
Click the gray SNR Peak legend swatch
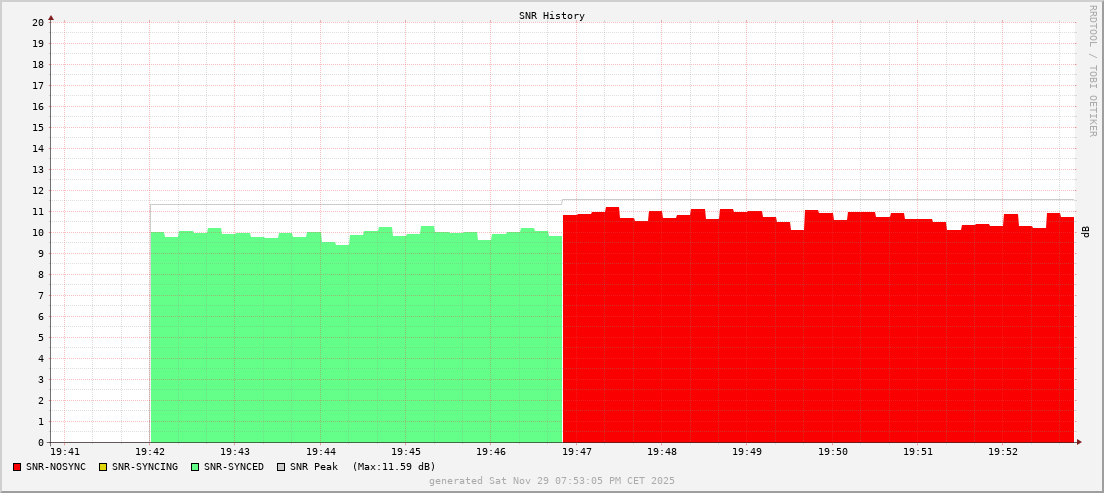[x=281, y=467]
